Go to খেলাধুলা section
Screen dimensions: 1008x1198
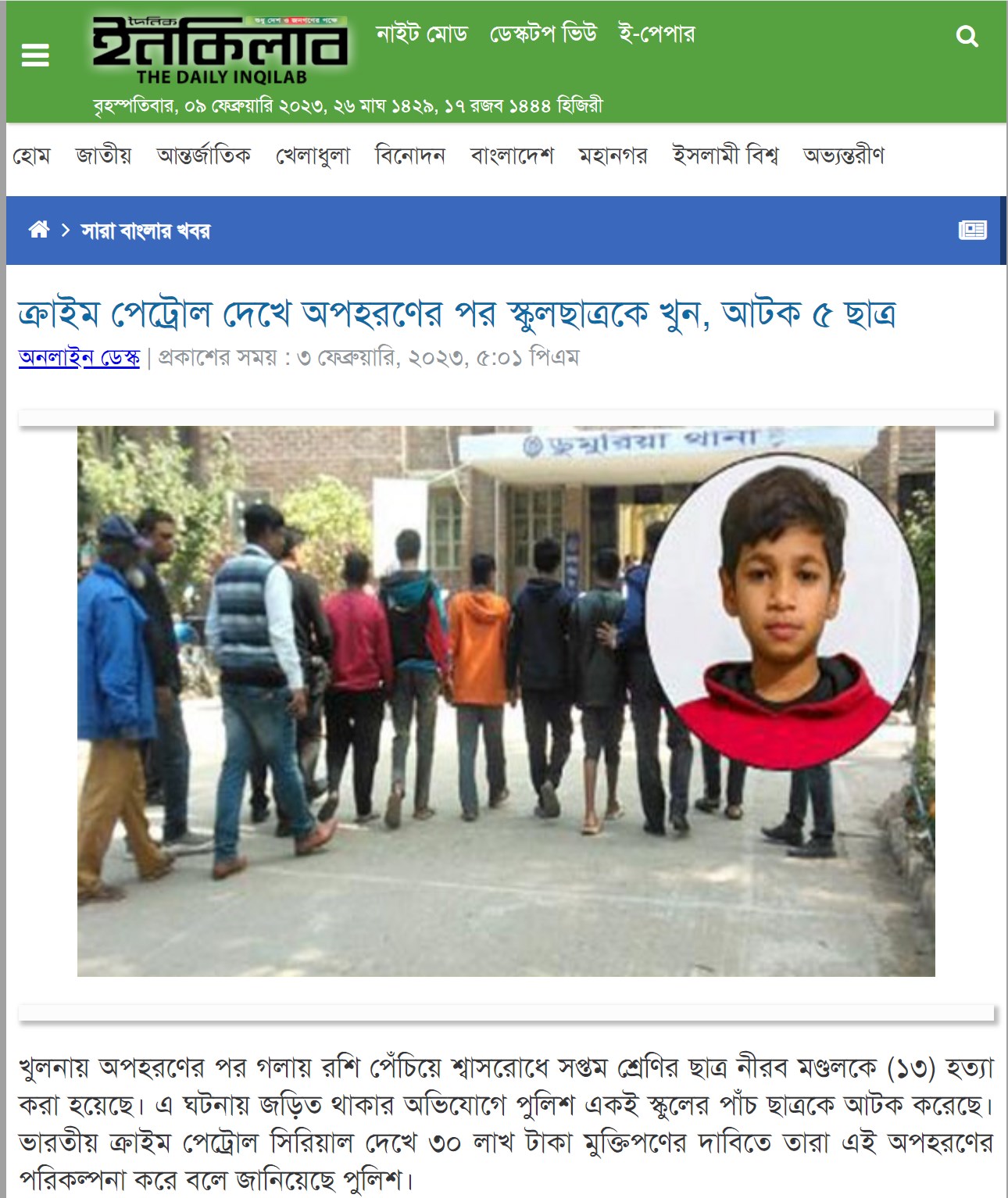(313, 156)
